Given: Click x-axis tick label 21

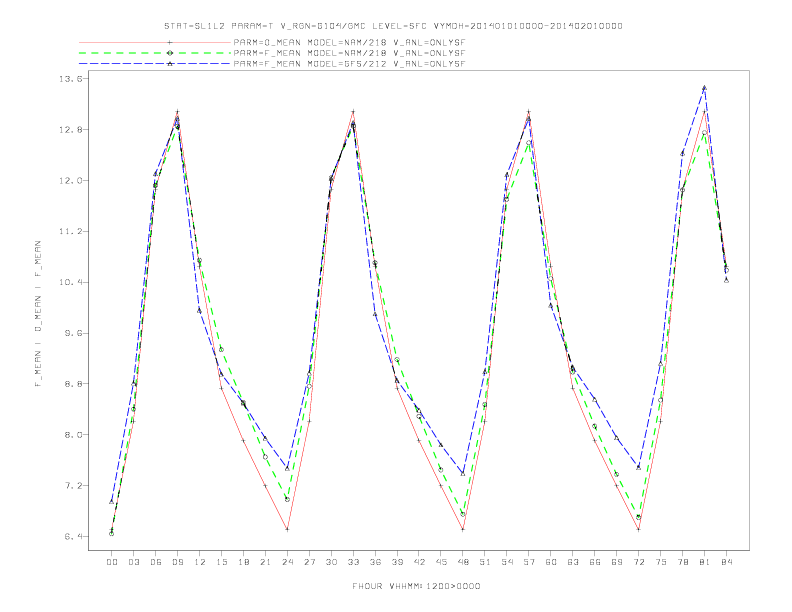Looking at the screenshot, I should [265, 562].
